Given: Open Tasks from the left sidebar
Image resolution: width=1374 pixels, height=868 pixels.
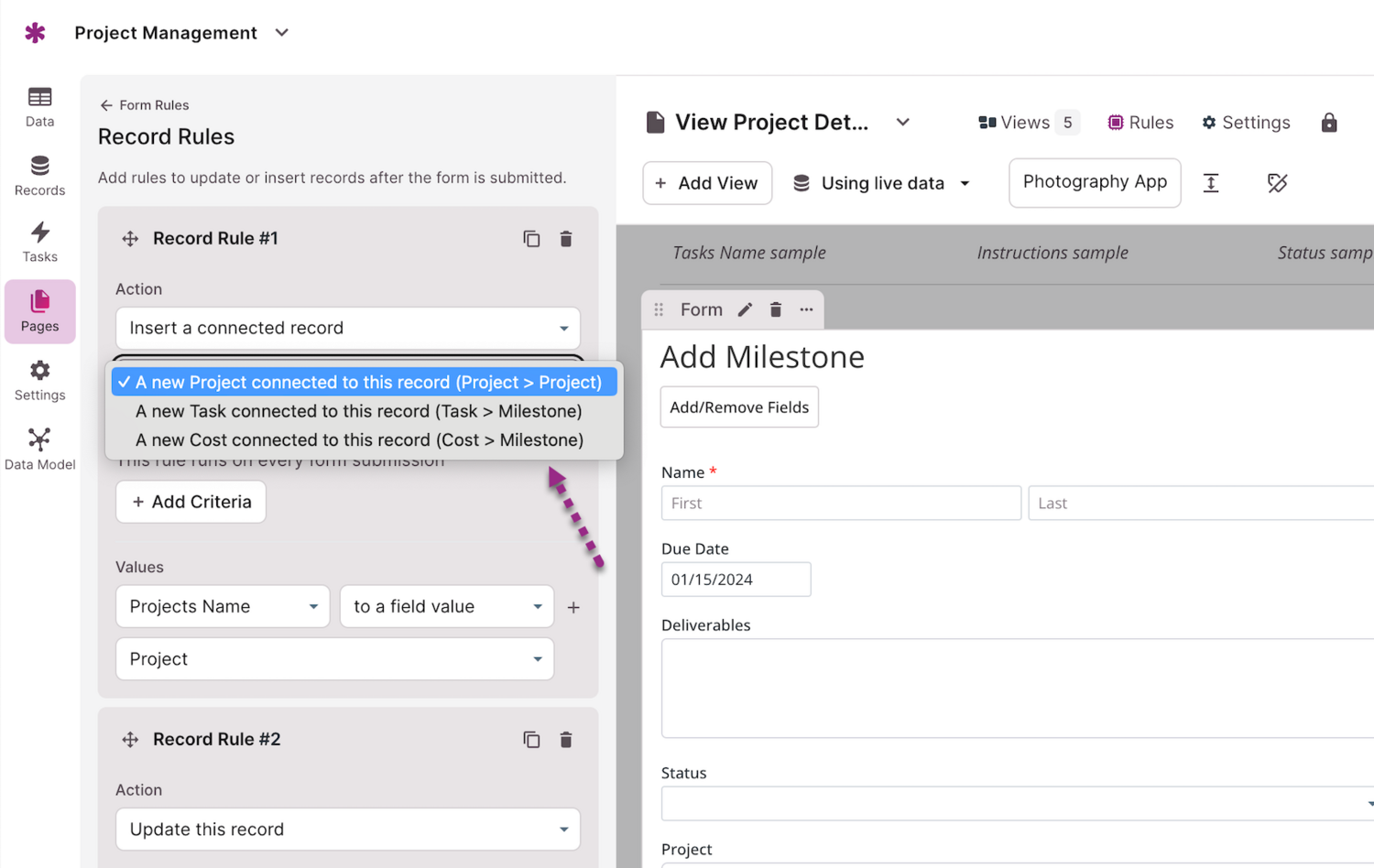Looking at the screenshot, I should (39, 243).
